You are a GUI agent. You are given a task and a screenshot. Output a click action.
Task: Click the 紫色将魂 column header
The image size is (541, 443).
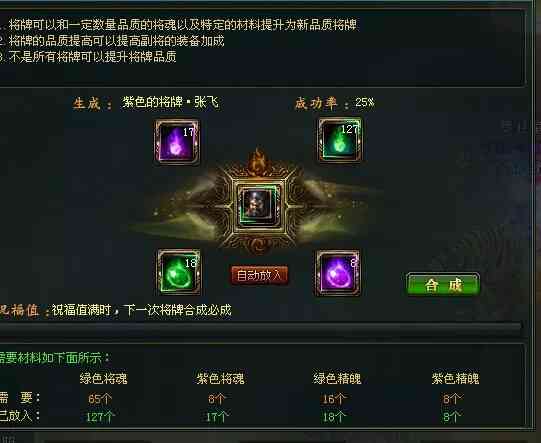click(220, 378)
